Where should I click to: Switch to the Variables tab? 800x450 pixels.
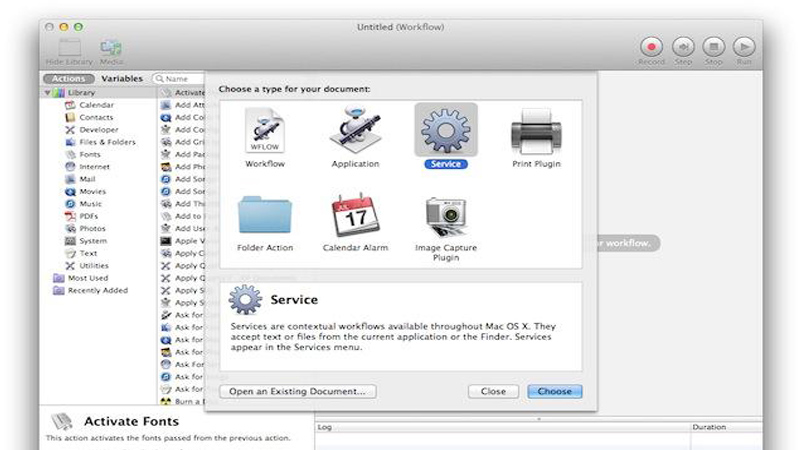coord(122,78)
